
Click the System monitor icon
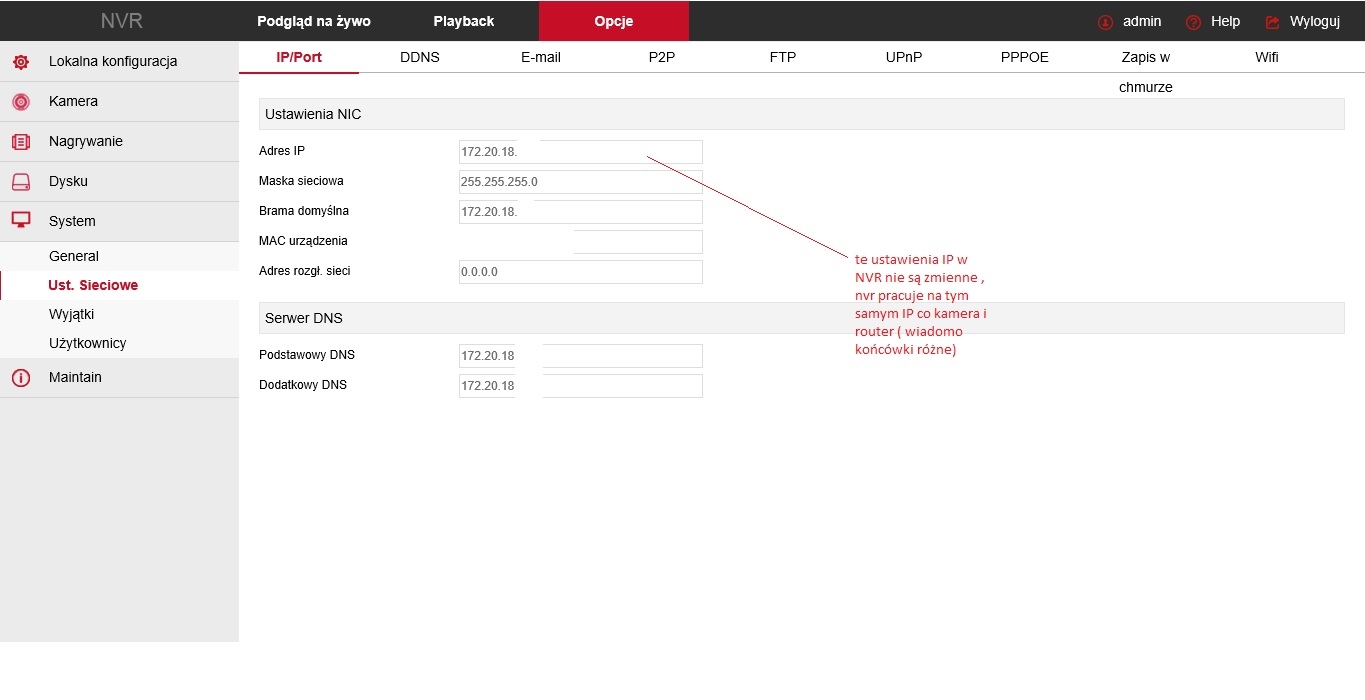click(21, 221)
